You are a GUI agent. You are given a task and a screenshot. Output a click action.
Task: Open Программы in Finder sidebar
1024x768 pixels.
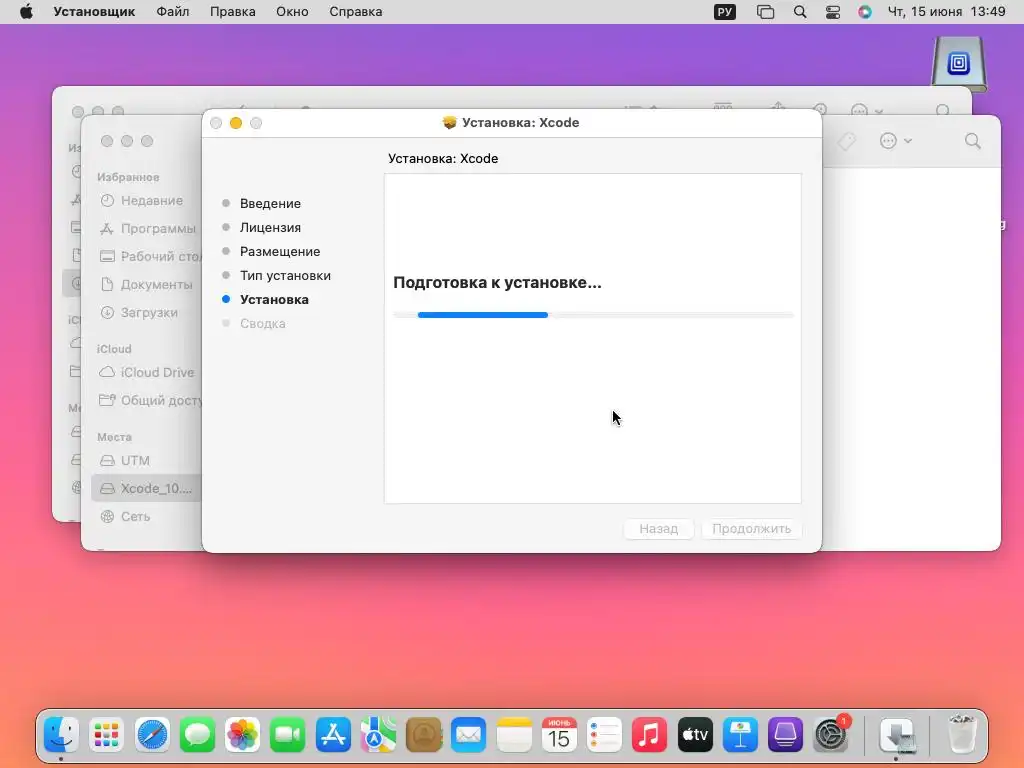(x=157, y=229)
